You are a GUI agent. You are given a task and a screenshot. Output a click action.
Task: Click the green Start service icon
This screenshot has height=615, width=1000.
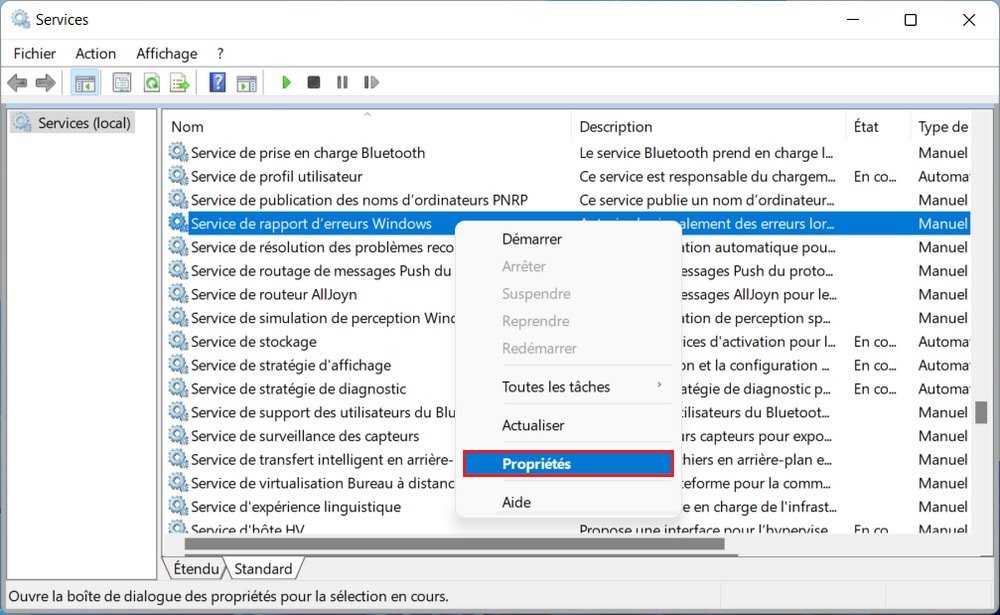[286, 82]
